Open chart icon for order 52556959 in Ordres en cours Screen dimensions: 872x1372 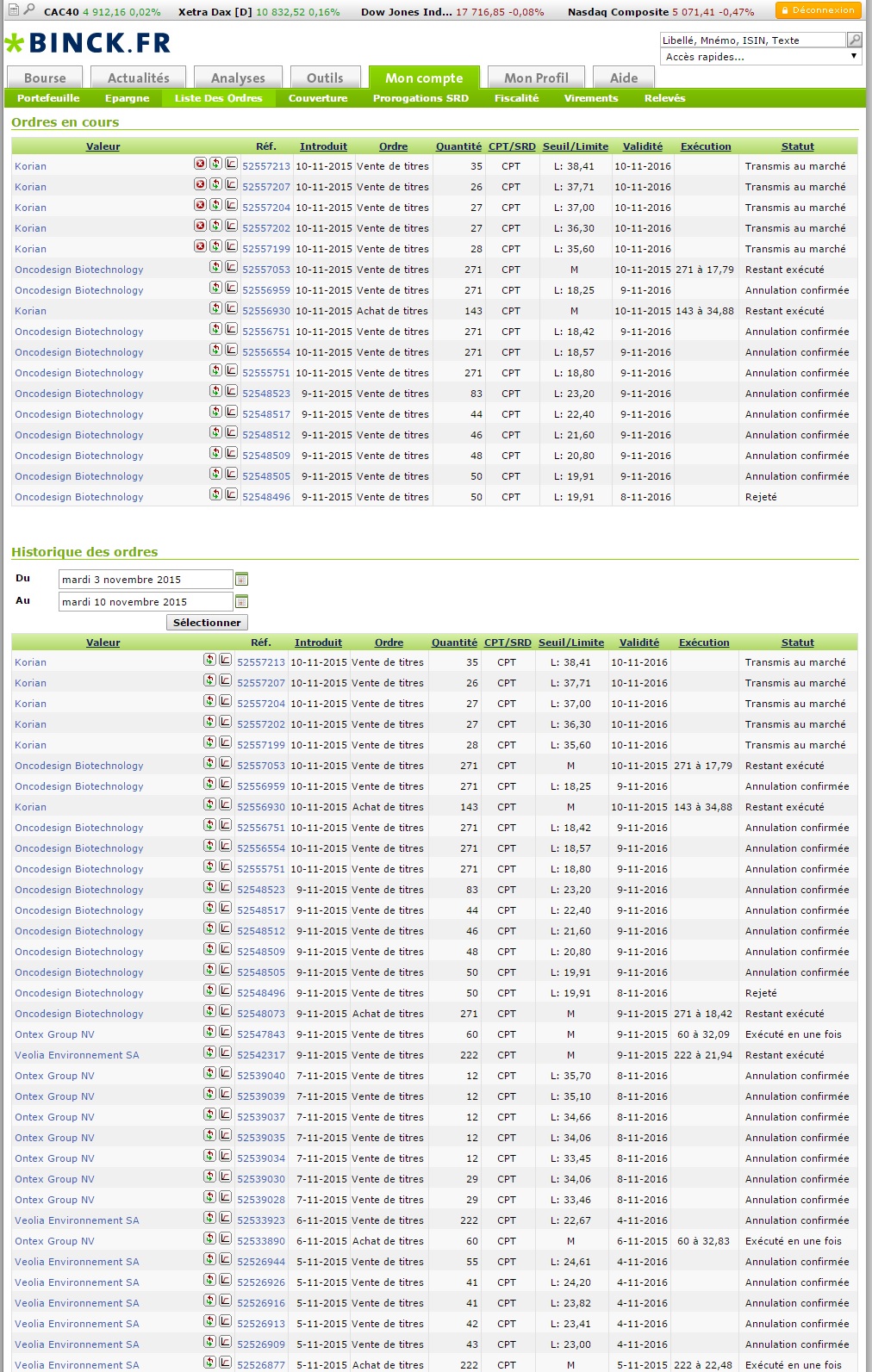(231, 288)
